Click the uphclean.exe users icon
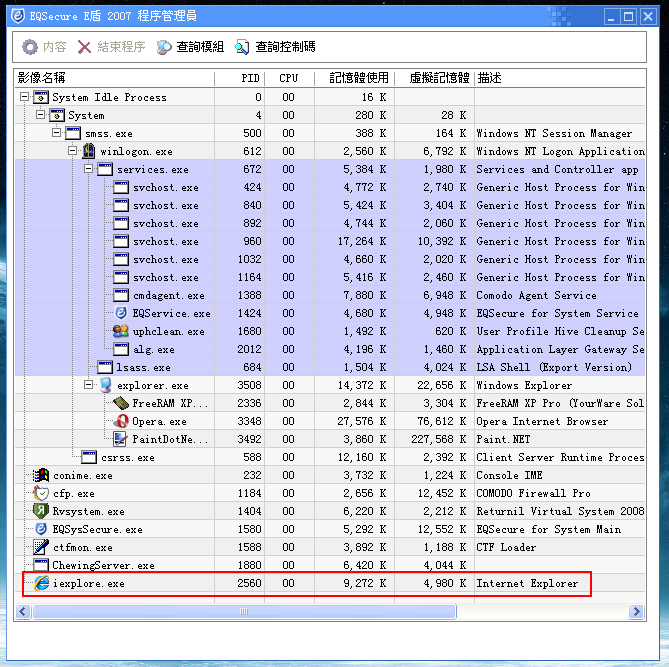The height and width of the screenshot is (667, 669). pyautogui.click(x=121, y=331)
